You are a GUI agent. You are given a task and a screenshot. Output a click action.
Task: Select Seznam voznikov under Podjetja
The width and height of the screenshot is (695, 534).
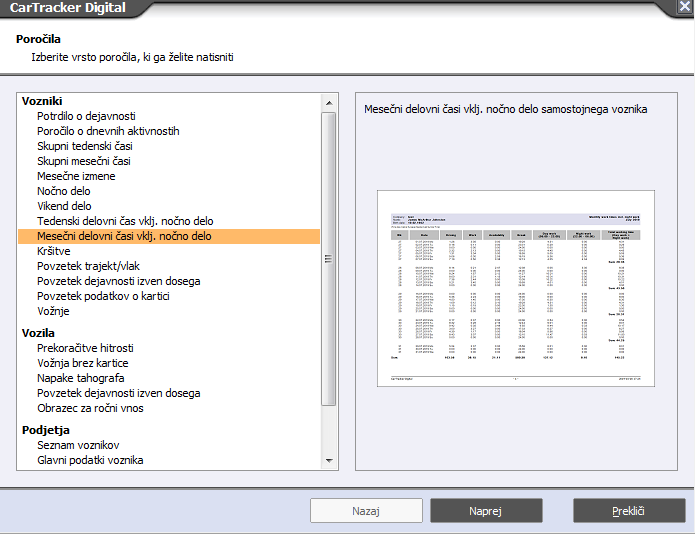[78, 445]
